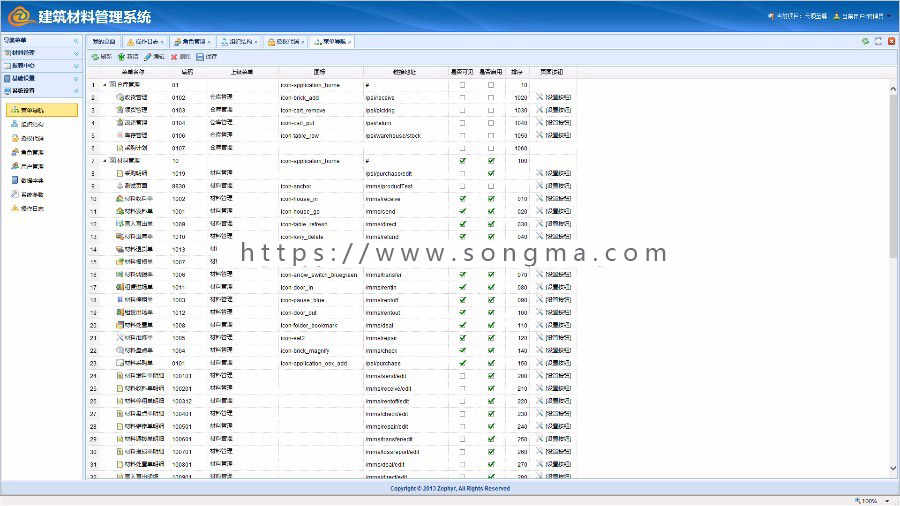Screen dimensions: 900x506
Task: Switch to the 角色管理 tab
Action: tap(193, 41)
